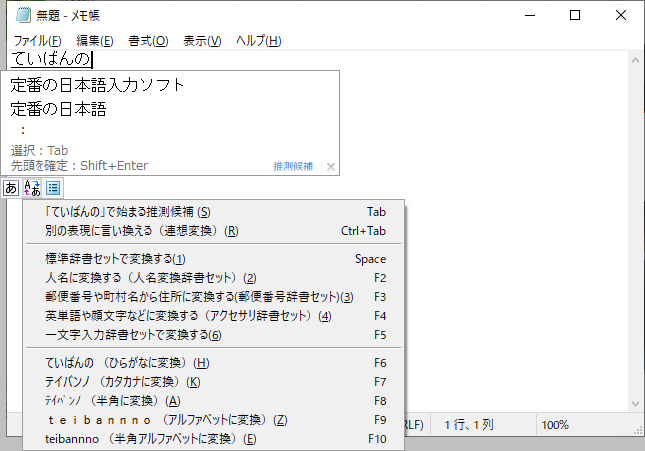Click the 先頭を確定：Shift+Enter hint text
Image resolution: width=645 pixels, height=451 pixels.
click(x=79, y=166)
